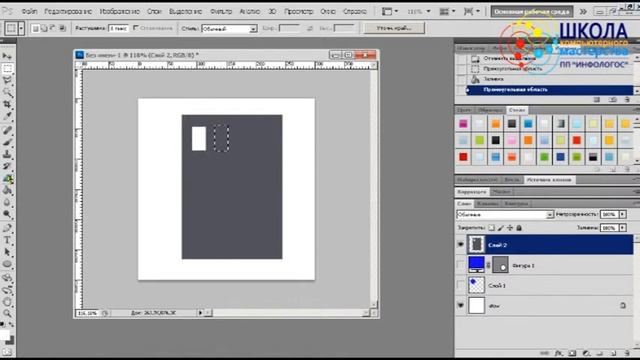Click the foreground color swatch
The image size is (640, 360).
pos(4,335)
